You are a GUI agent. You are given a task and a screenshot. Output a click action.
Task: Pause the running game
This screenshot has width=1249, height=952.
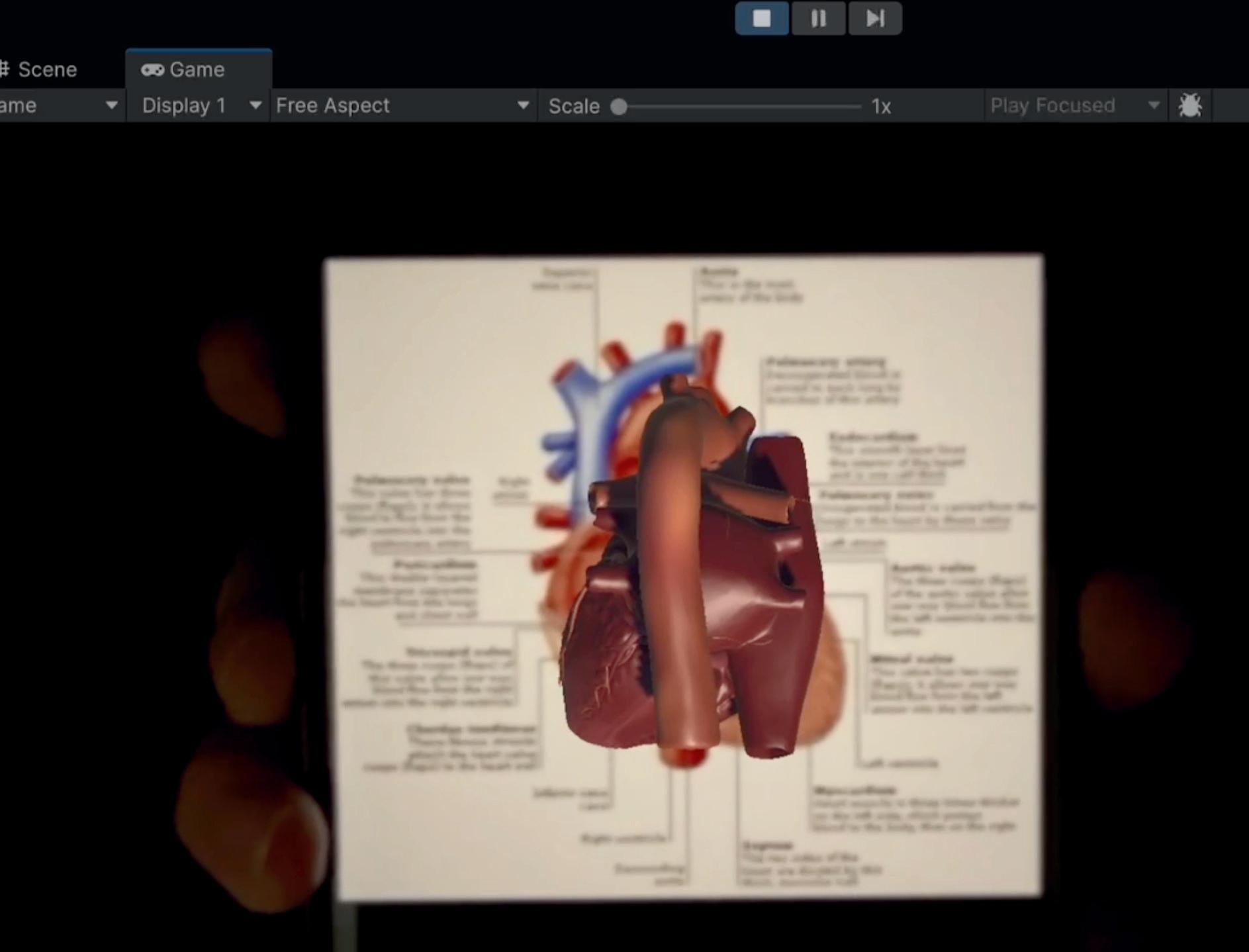pyautogui.click(x=819, y=18)
